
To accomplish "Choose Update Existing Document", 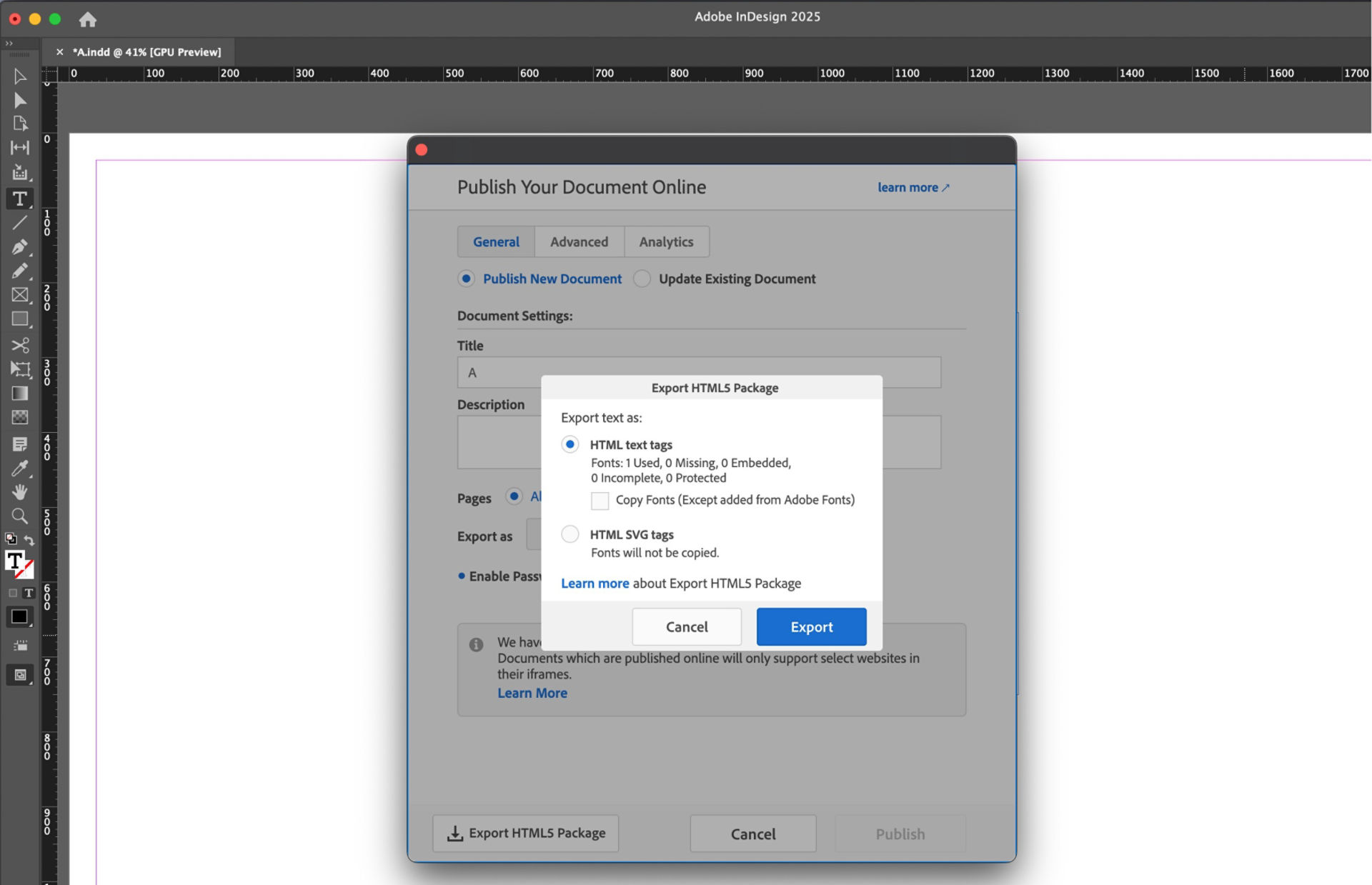I will (x=642, y=279).
